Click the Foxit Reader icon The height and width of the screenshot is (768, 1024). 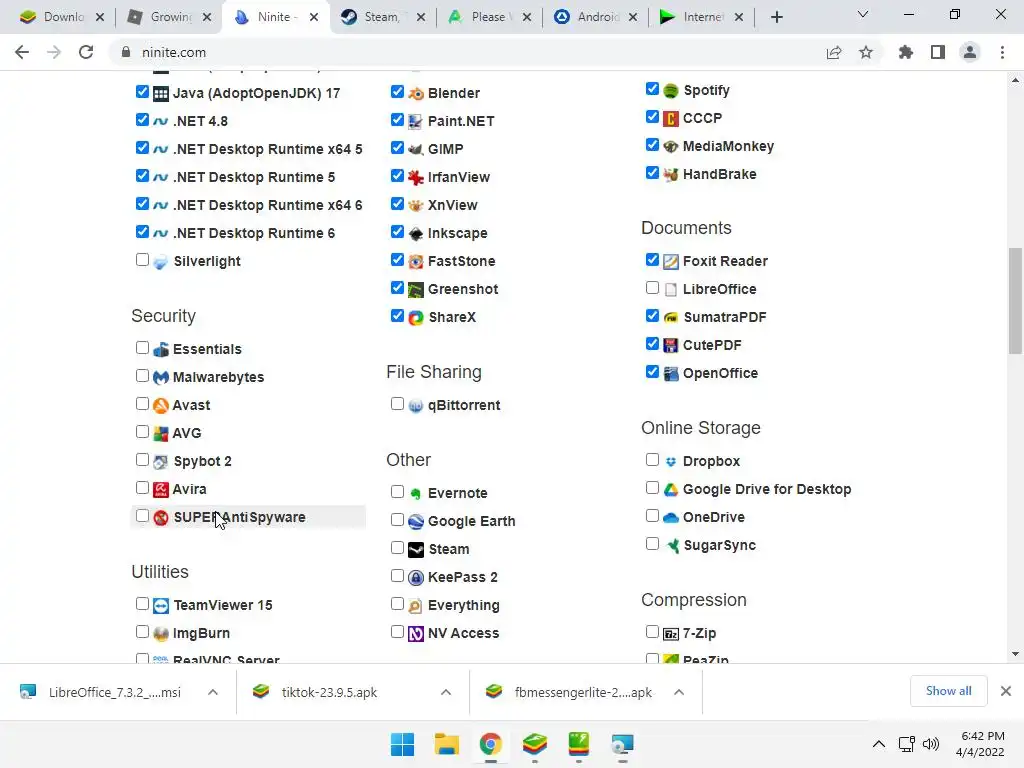[x=671, y=261]
